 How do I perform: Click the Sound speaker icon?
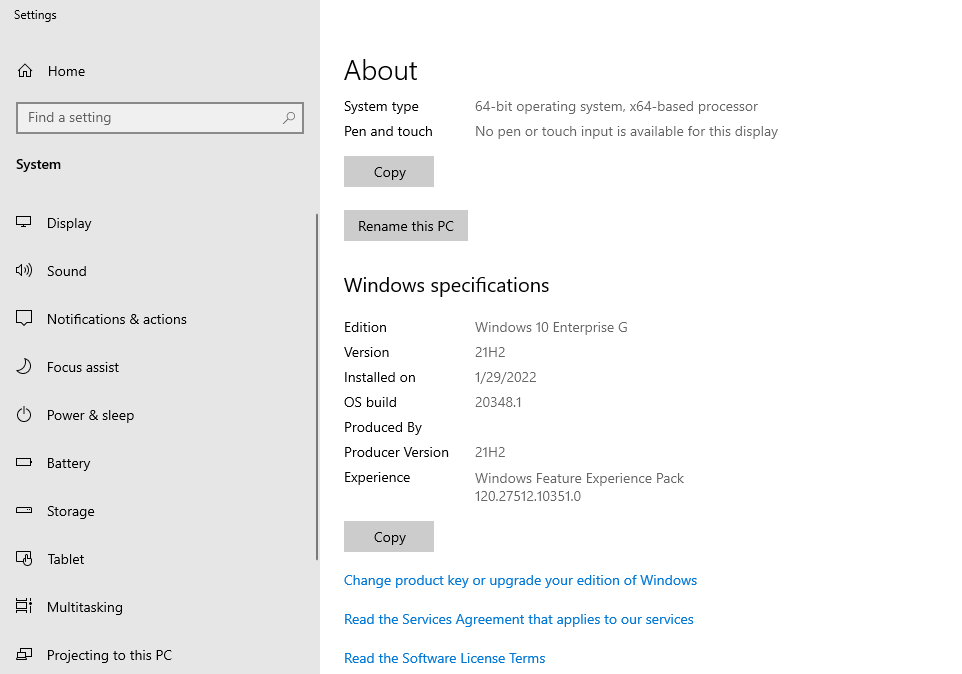(x=24, y=270)
